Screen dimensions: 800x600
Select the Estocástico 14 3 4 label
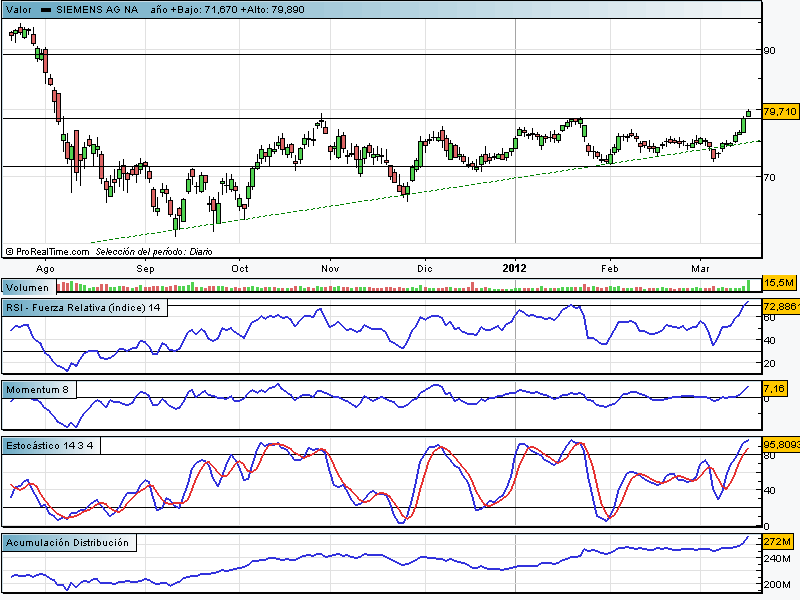51,446
